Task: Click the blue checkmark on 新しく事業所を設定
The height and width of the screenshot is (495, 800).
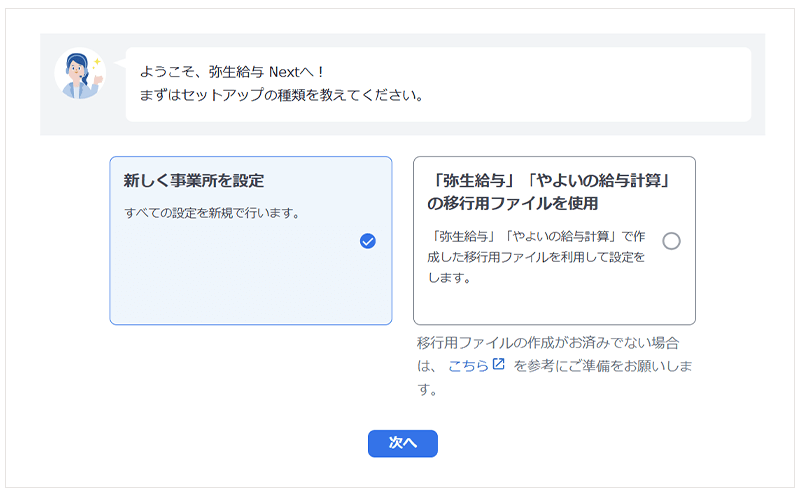Action: 367,241
